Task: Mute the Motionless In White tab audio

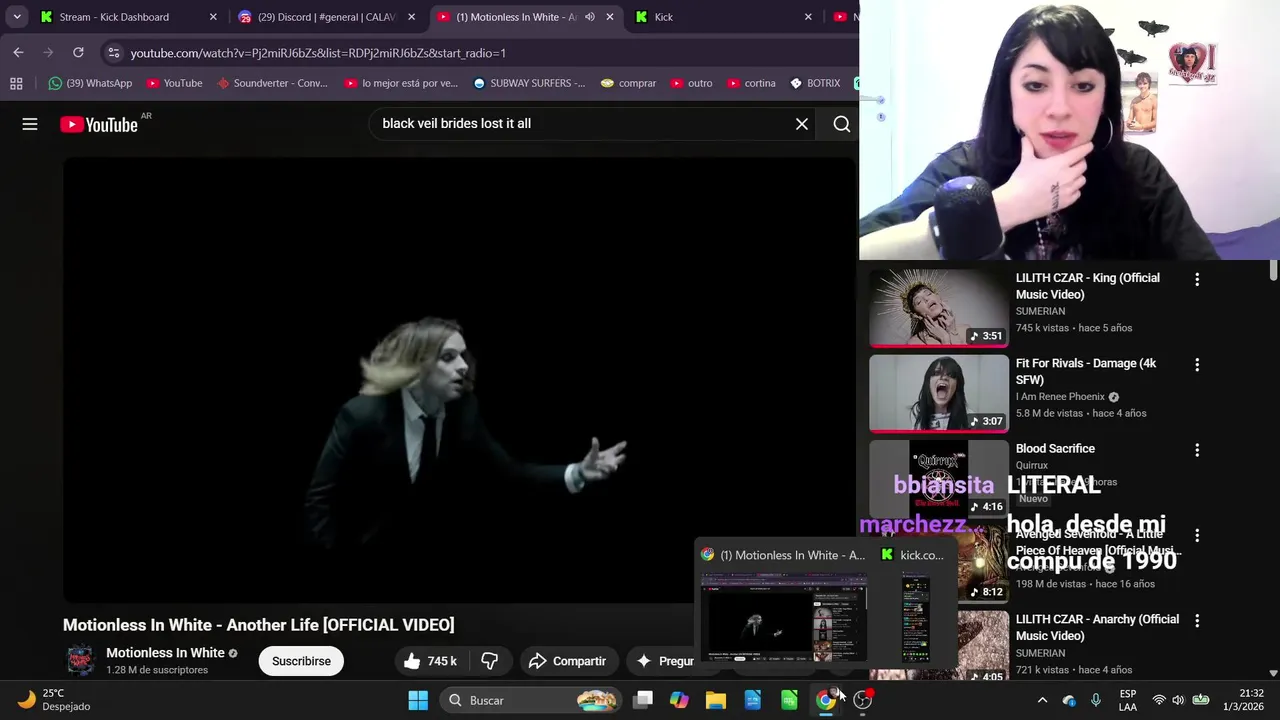Action: point(590,17)
